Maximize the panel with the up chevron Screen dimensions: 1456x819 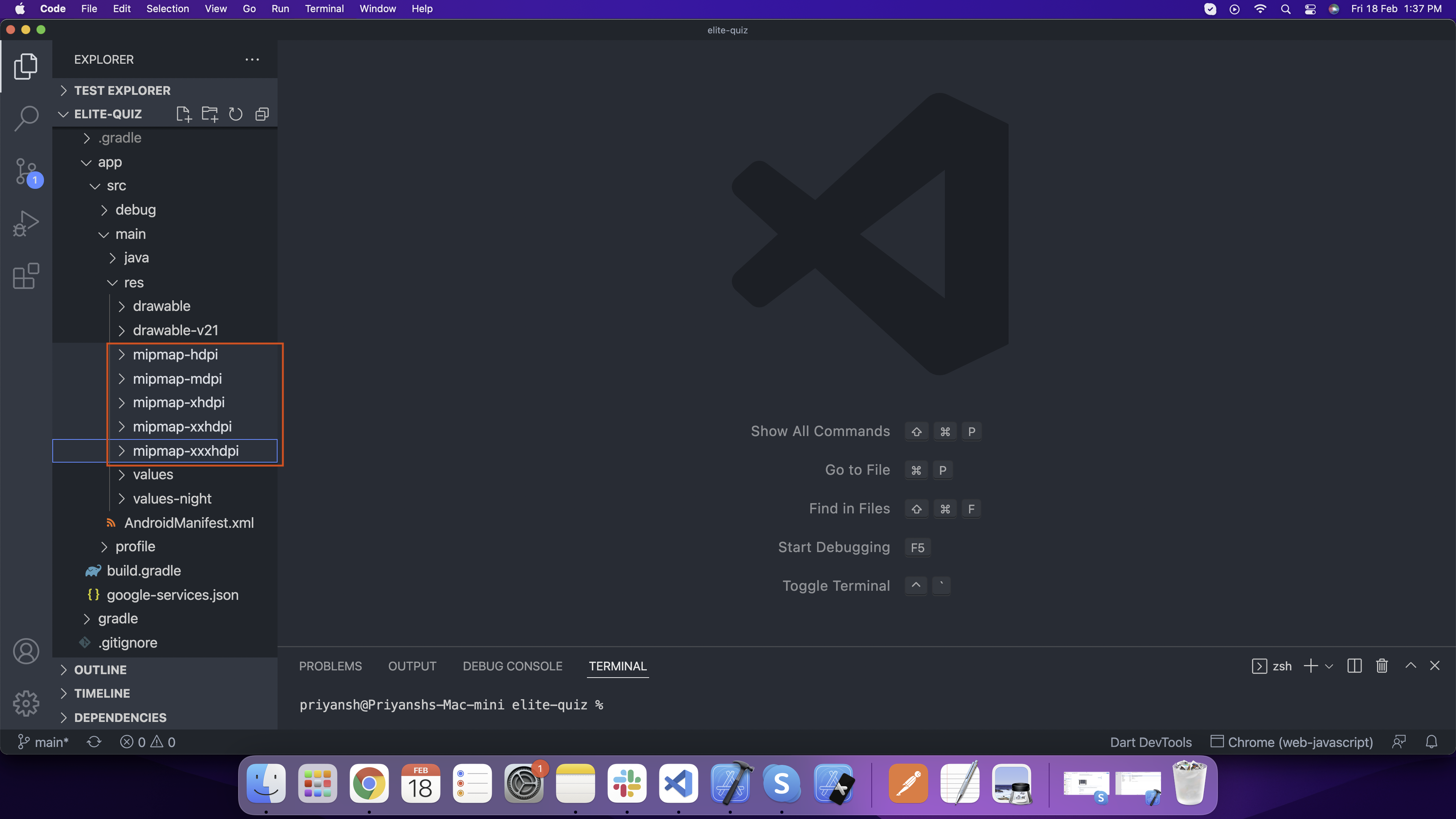coord(1410,666)
